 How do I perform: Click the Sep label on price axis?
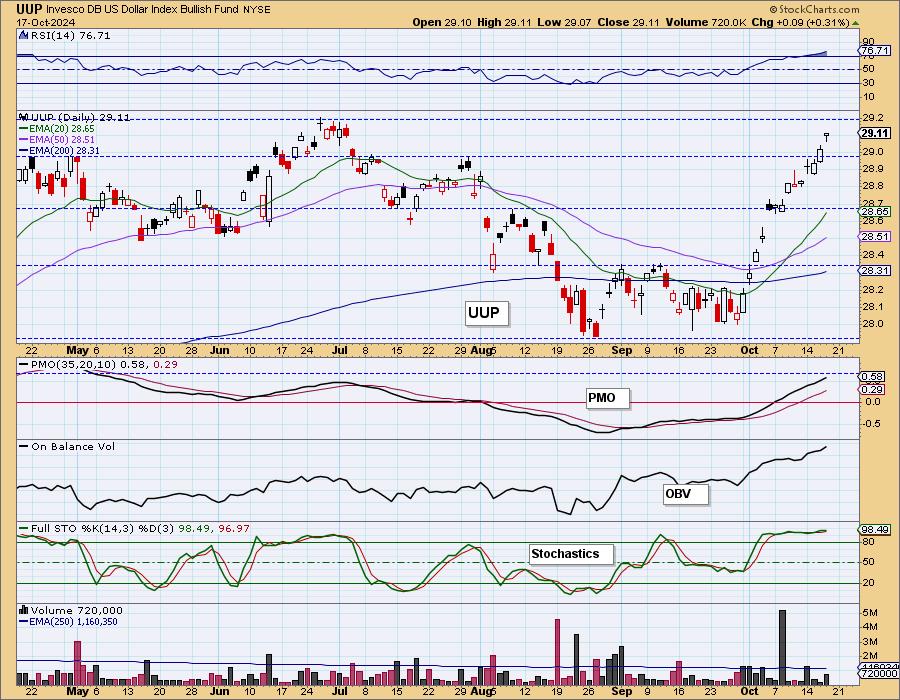click(622, 350)
